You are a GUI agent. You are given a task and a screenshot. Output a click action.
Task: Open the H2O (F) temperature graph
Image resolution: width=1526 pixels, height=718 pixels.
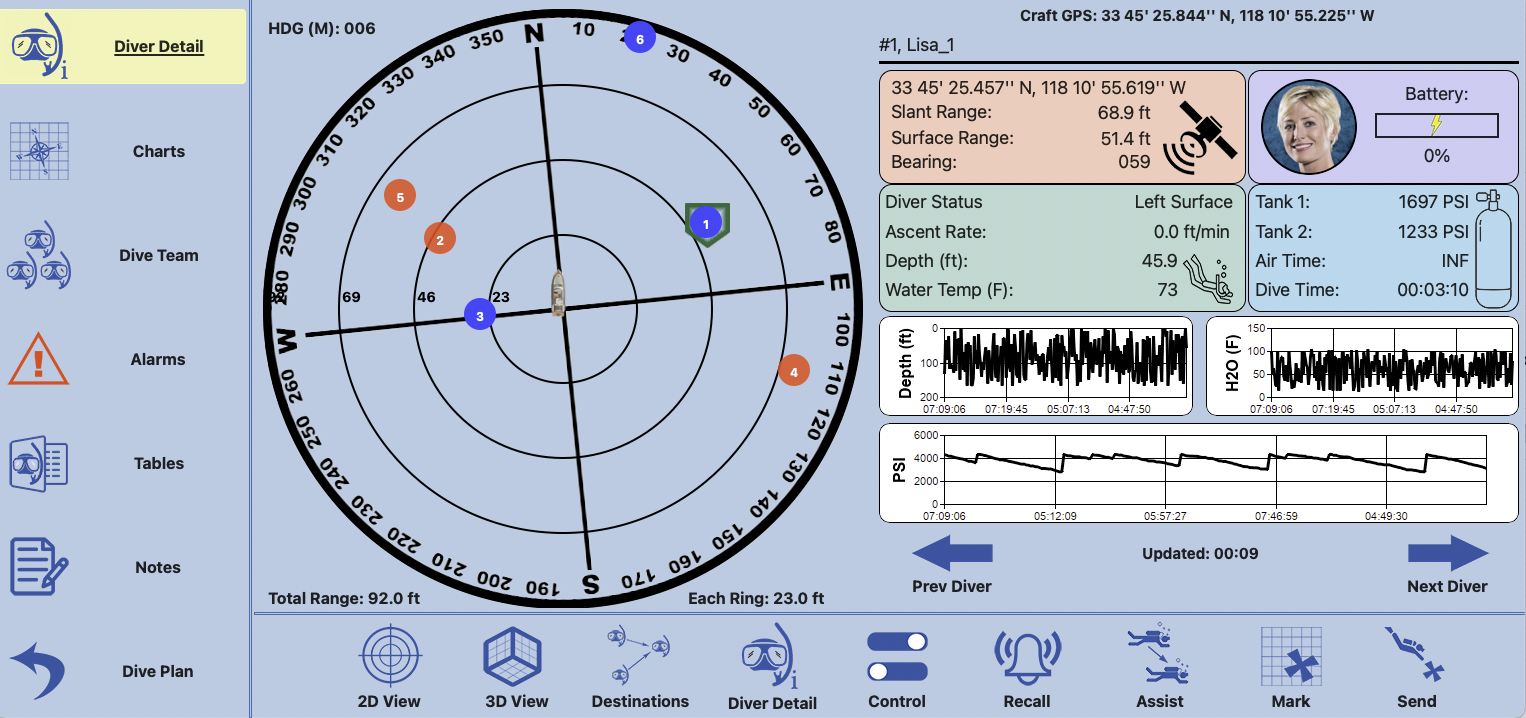1362,366
